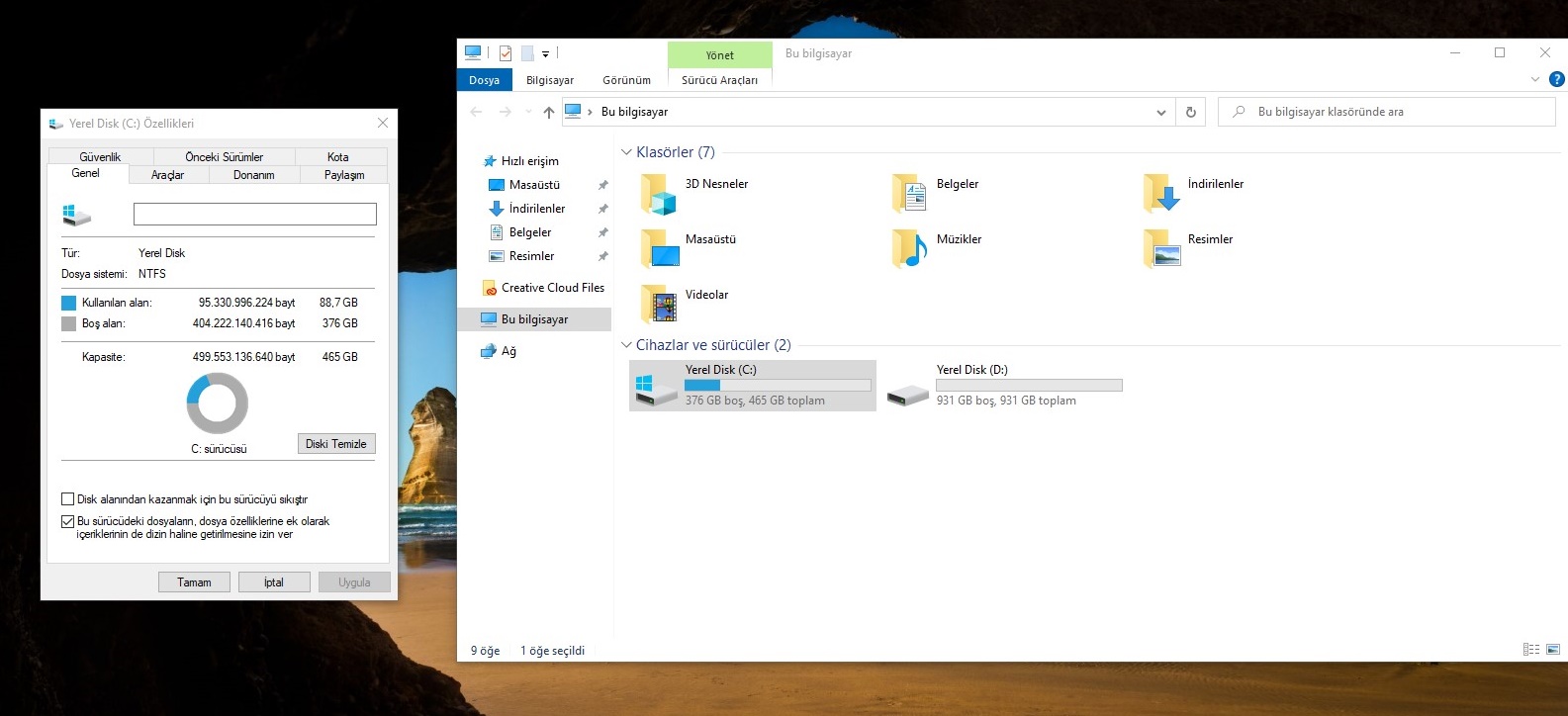1568x716 pixels.
Task: Click the new folder quick toolbar icon
Action: 527,53
